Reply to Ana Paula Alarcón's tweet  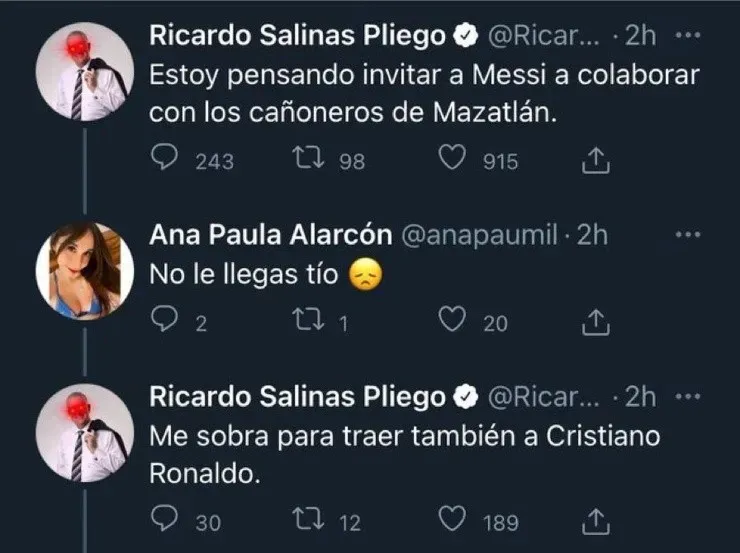point(163,320)
